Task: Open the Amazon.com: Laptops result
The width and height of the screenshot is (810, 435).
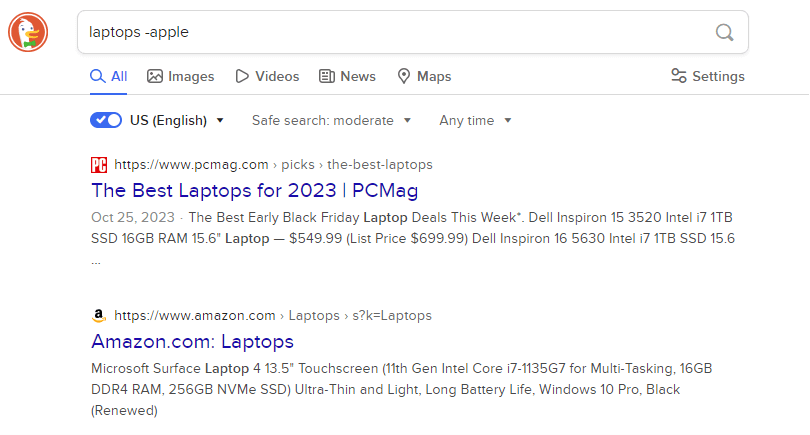Action: pyautogui.click(x=192, y=341)
